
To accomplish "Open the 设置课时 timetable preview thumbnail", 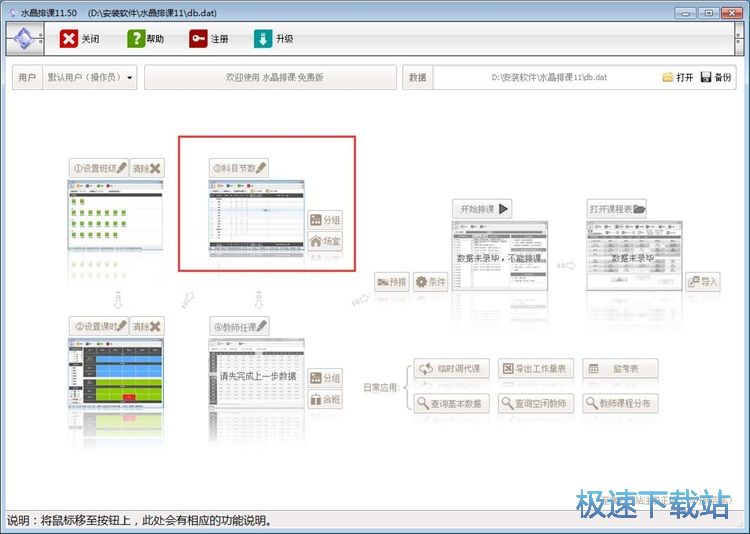I will click(x=116, y=374).
